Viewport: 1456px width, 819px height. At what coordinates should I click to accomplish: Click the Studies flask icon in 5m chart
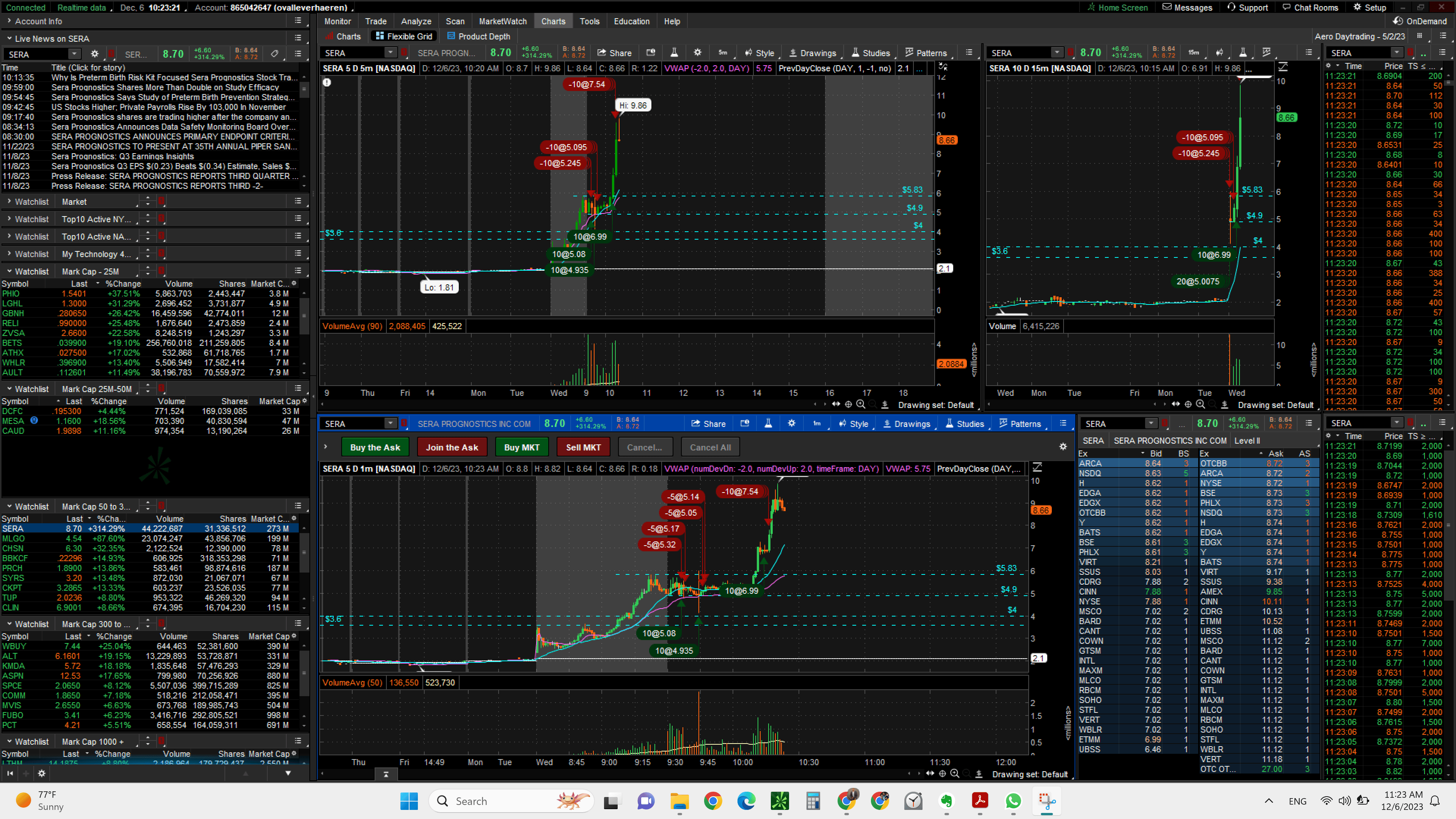tap(674, 53)
